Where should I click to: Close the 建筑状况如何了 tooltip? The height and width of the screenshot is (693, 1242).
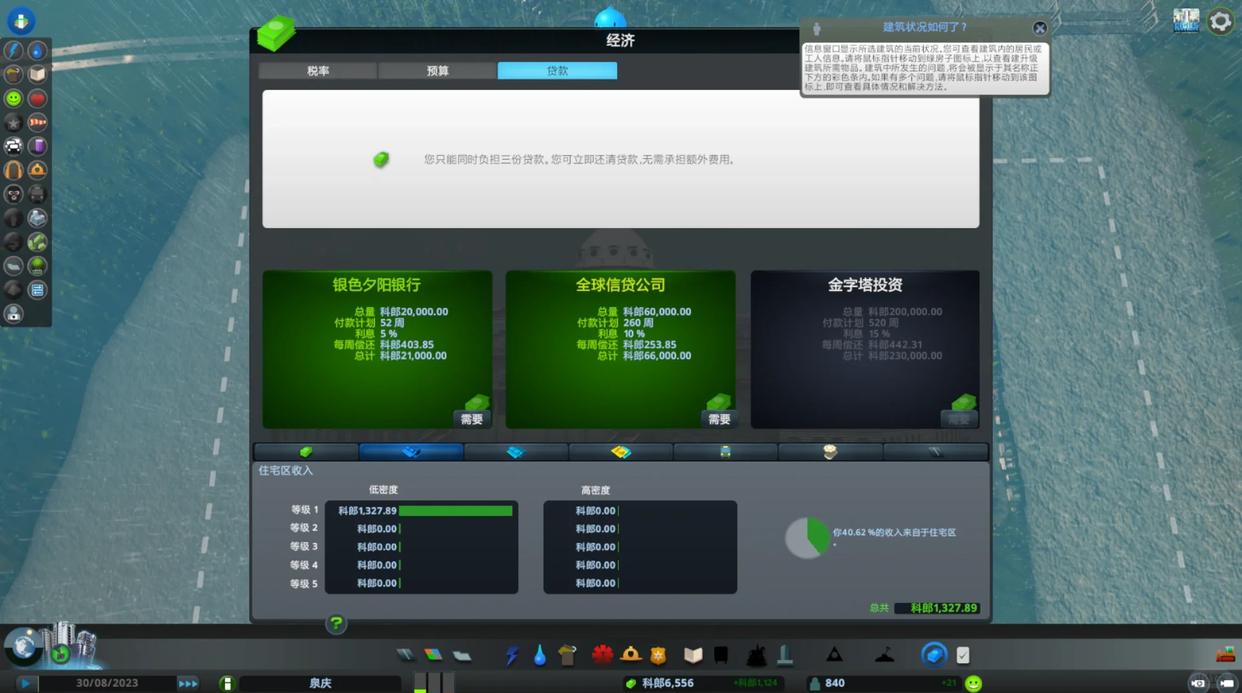point(1040,28)
